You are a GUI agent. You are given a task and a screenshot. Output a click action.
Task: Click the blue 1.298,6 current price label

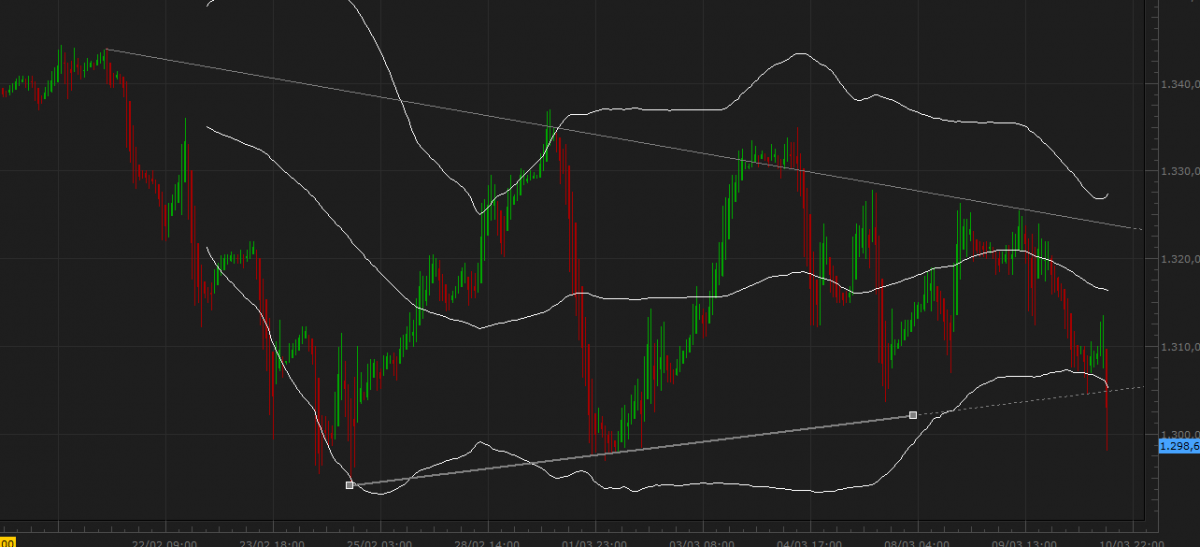point(1179,445)
